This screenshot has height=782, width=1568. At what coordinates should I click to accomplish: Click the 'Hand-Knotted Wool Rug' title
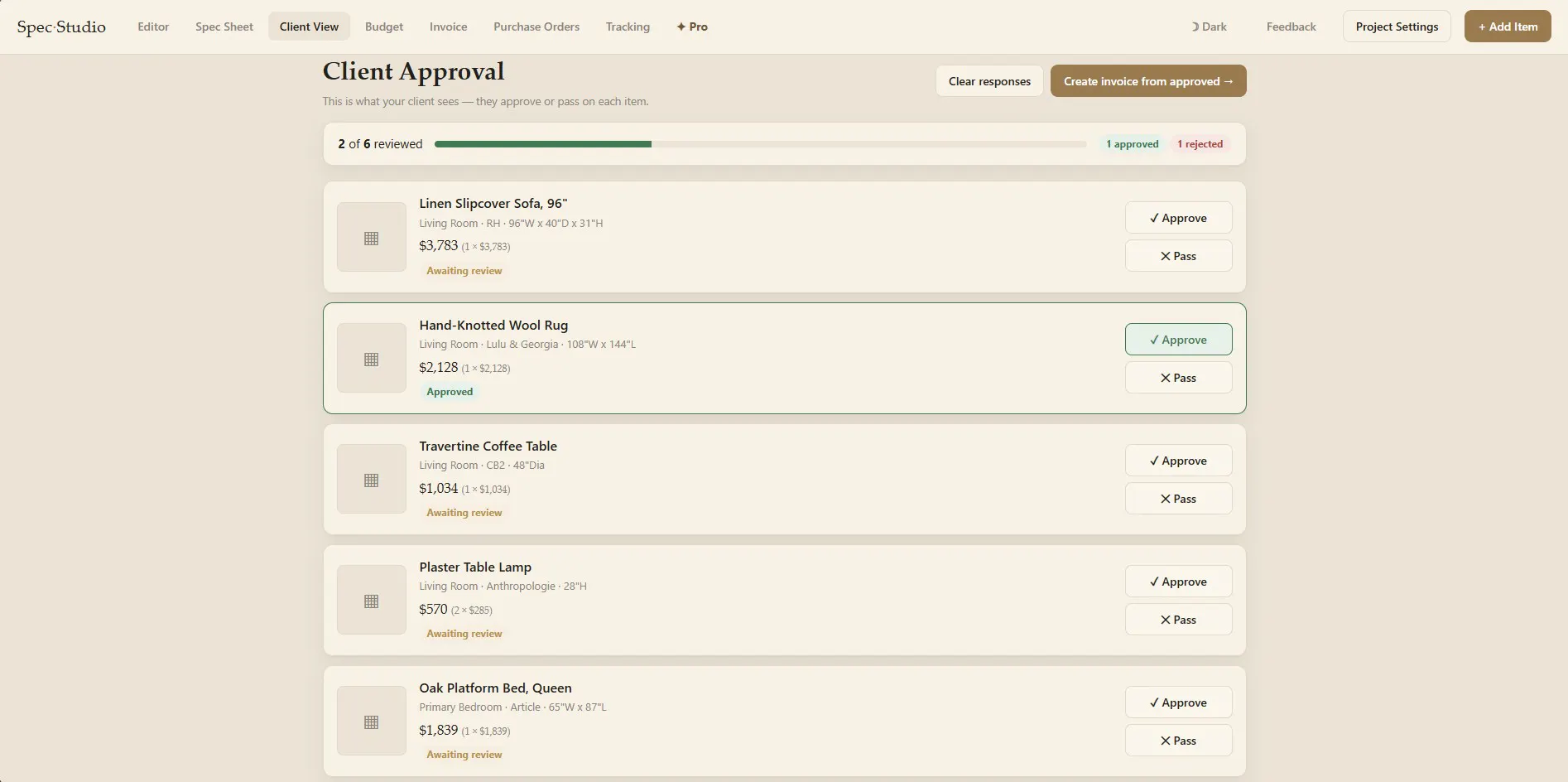click(x=493, y=325)
